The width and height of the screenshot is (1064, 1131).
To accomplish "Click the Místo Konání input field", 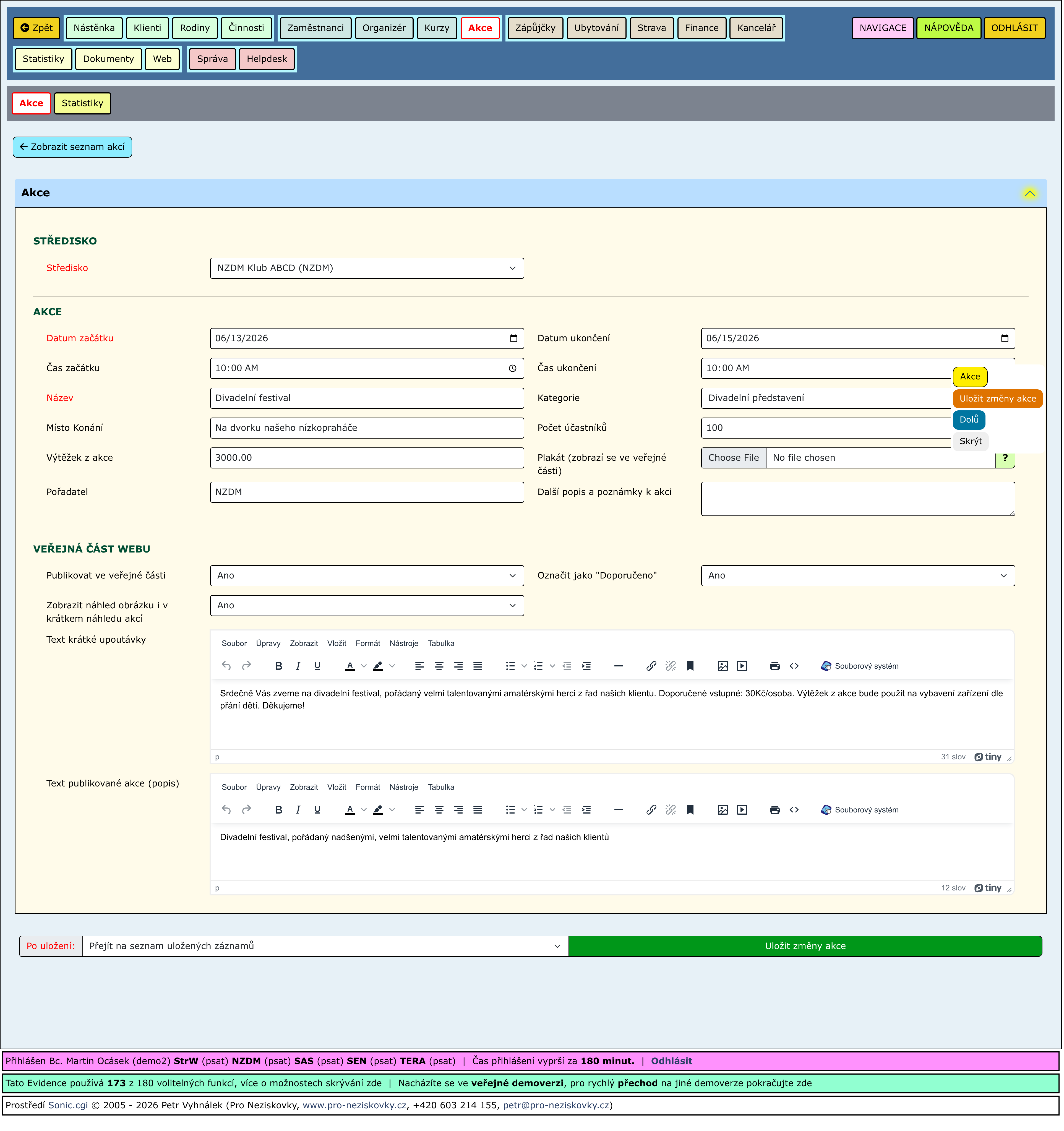I will 367,428.
